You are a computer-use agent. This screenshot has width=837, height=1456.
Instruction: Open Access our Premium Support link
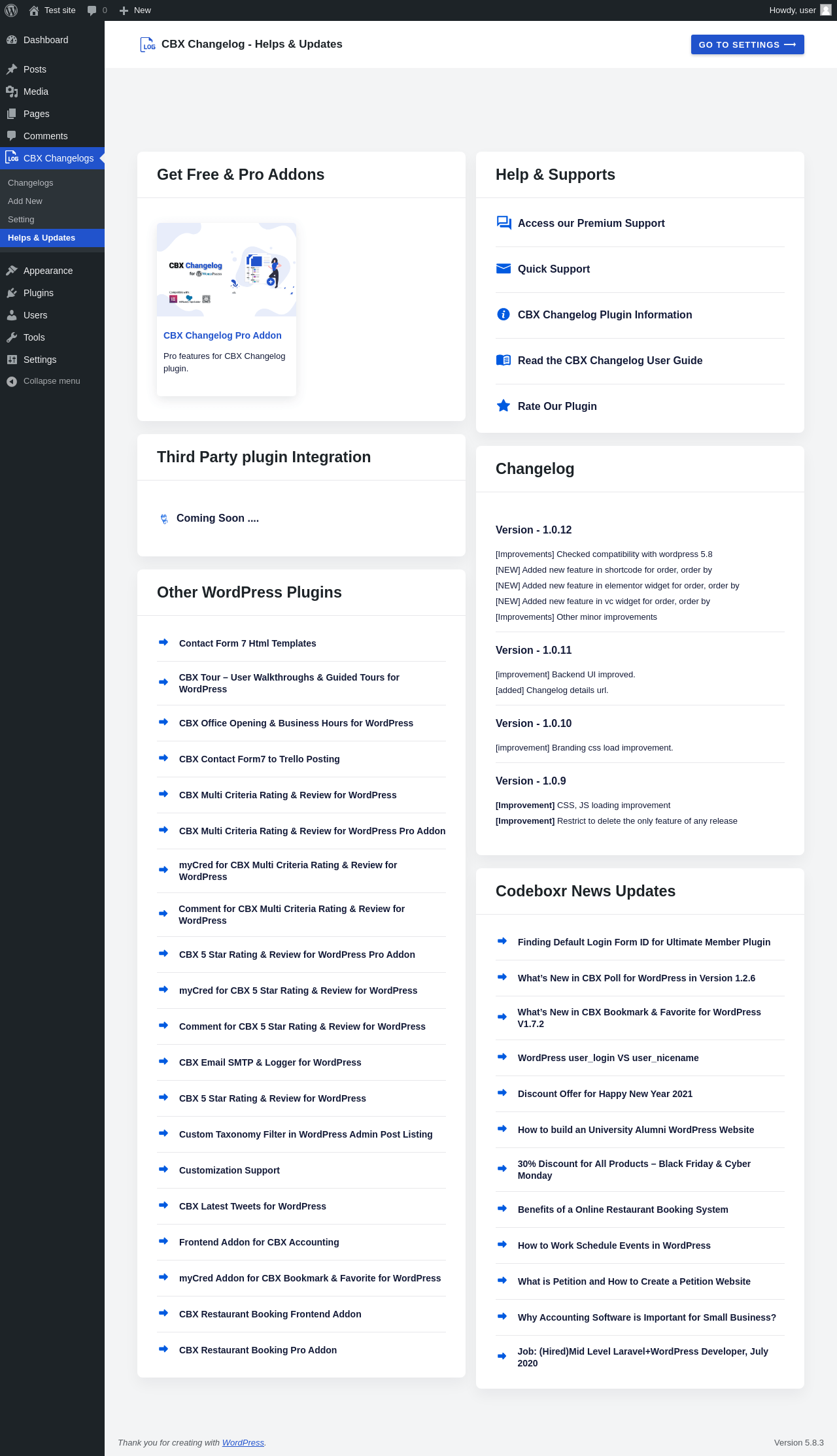click(591, 223)
